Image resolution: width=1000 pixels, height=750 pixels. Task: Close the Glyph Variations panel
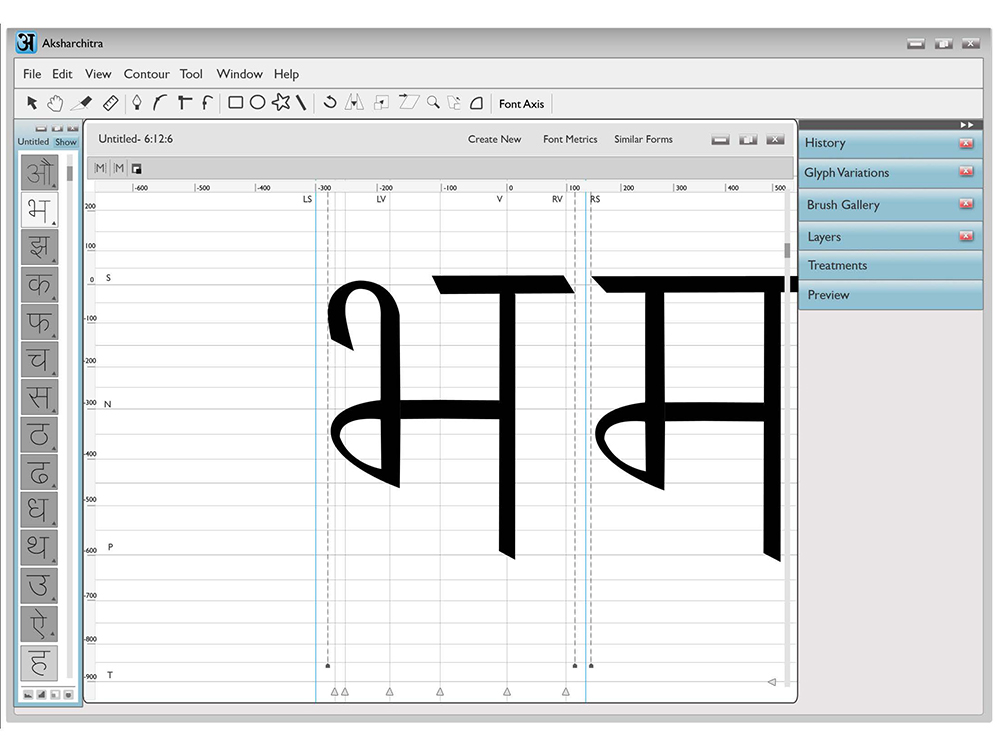(x=966, y=172)
